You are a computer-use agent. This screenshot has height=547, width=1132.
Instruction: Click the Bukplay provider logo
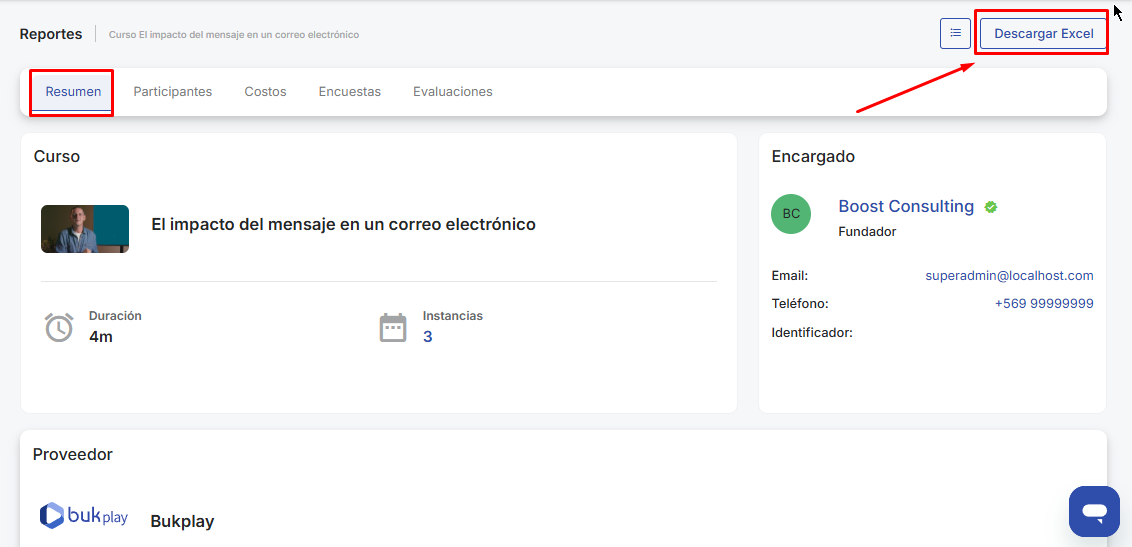pyautogui.click(x=84, y=516)
